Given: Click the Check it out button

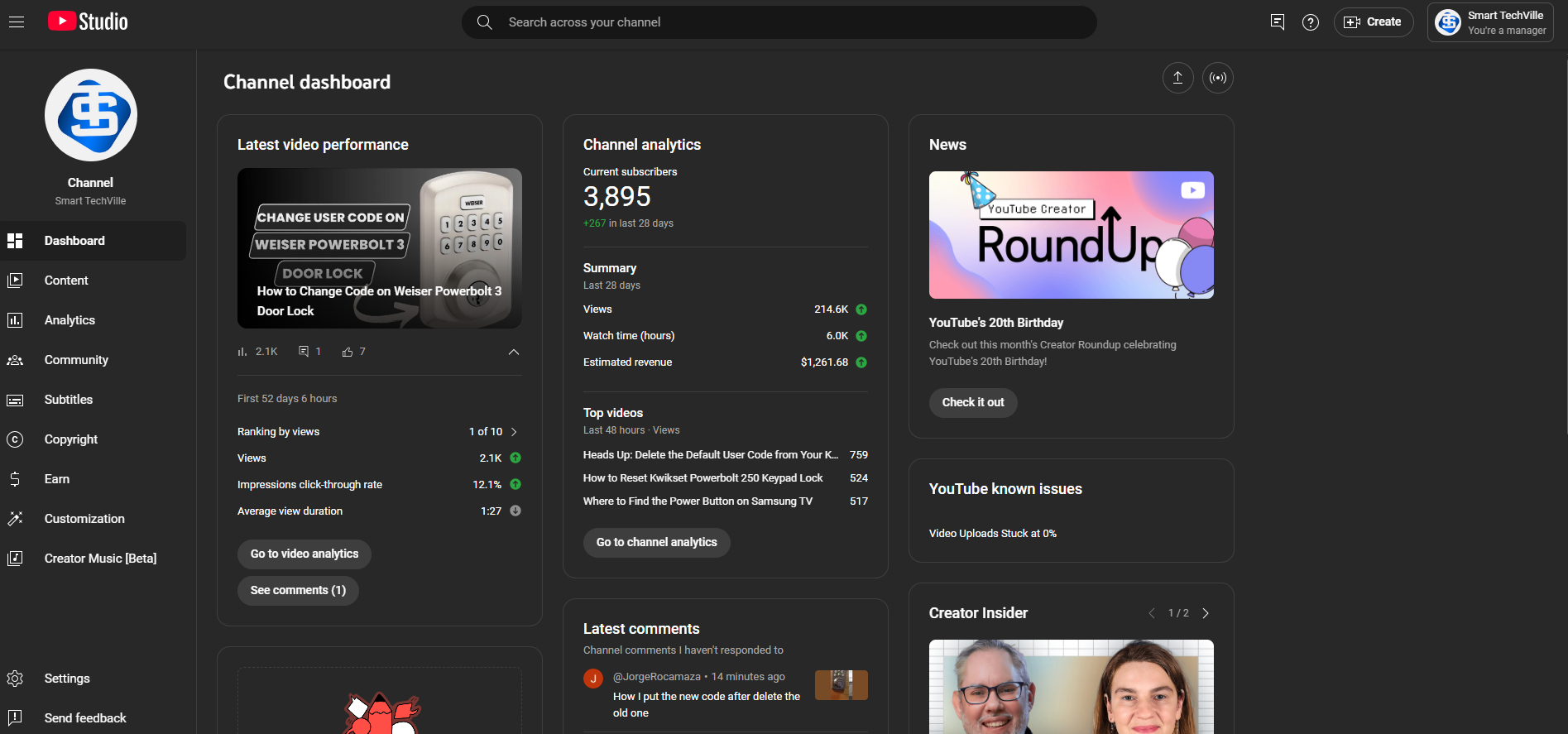Looking at the screenshot, I should [973, 403].
